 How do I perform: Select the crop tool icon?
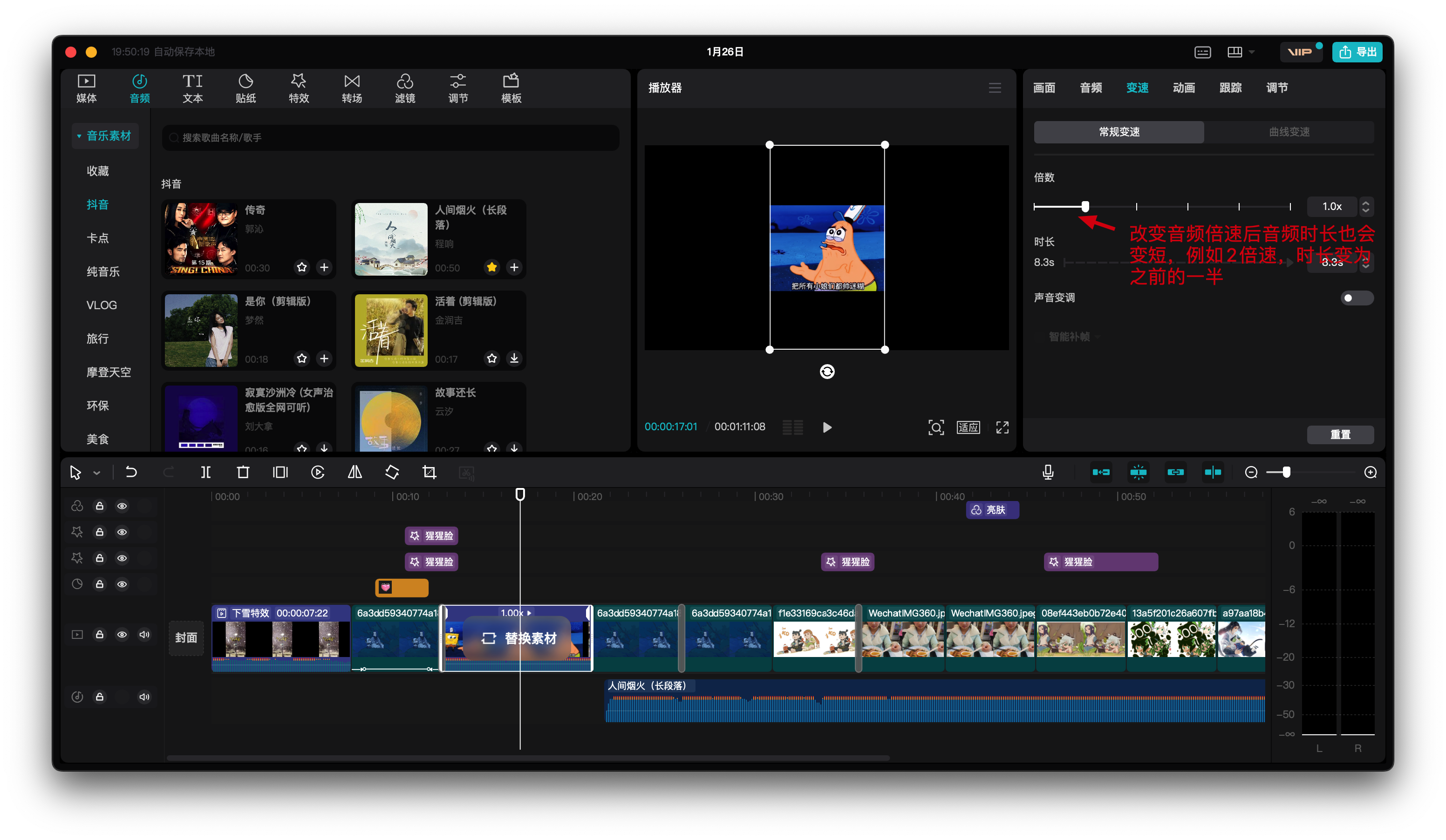429,472
